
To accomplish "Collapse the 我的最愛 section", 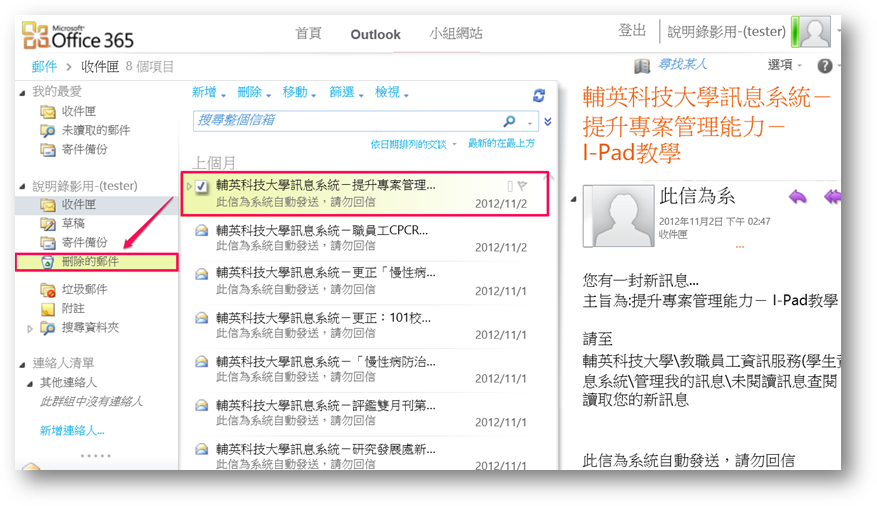I will click(x=22, y=92).
